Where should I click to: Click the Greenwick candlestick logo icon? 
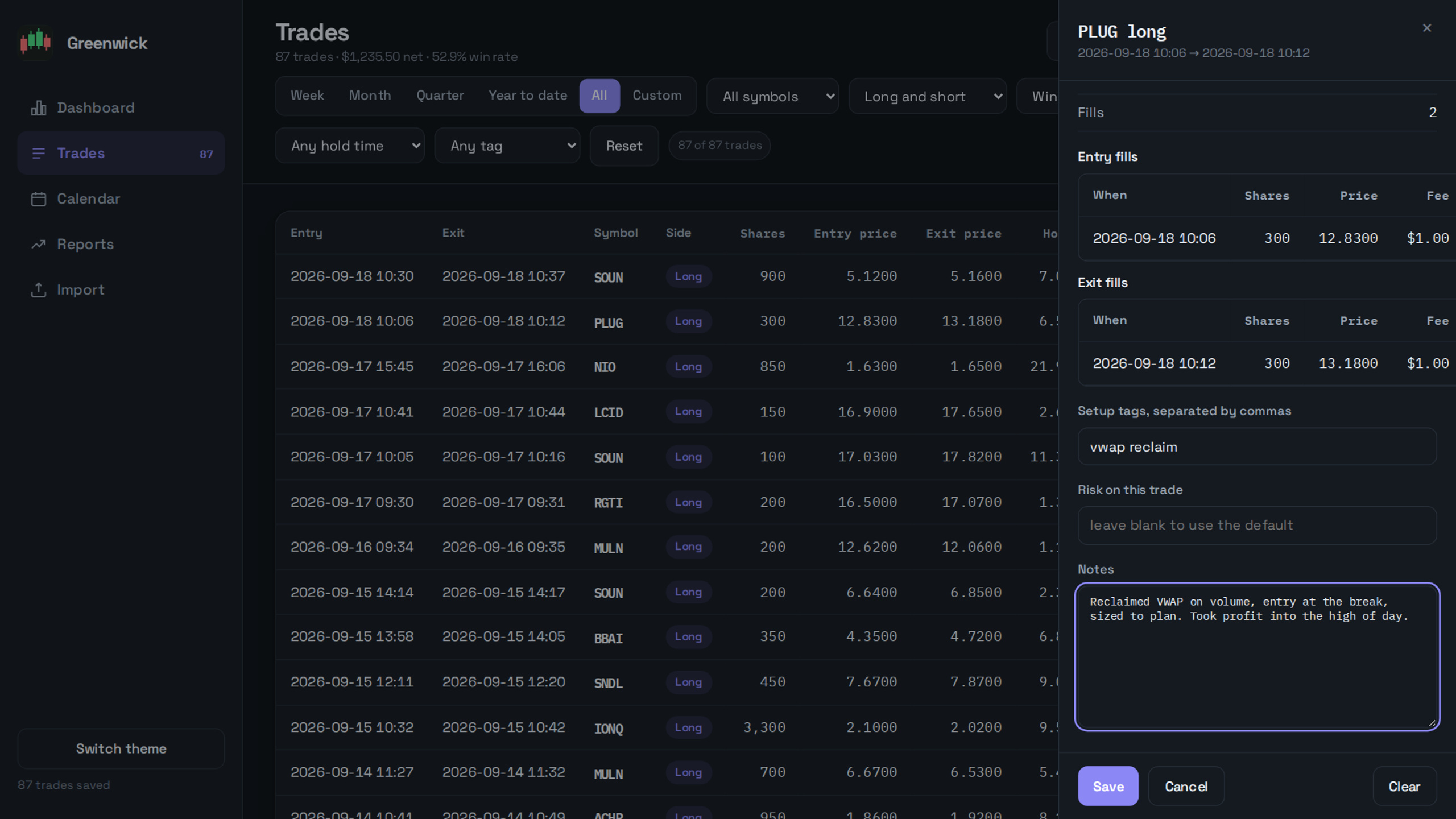point(35,42)
